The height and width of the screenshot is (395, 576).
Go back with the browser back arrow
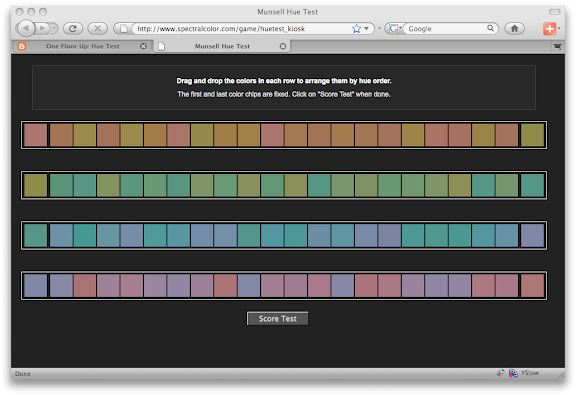(26, 28)
